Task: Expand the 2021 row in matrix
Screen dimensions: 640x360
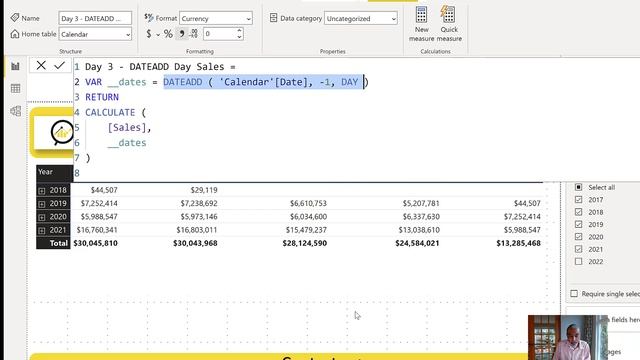Action: [42, 230]
